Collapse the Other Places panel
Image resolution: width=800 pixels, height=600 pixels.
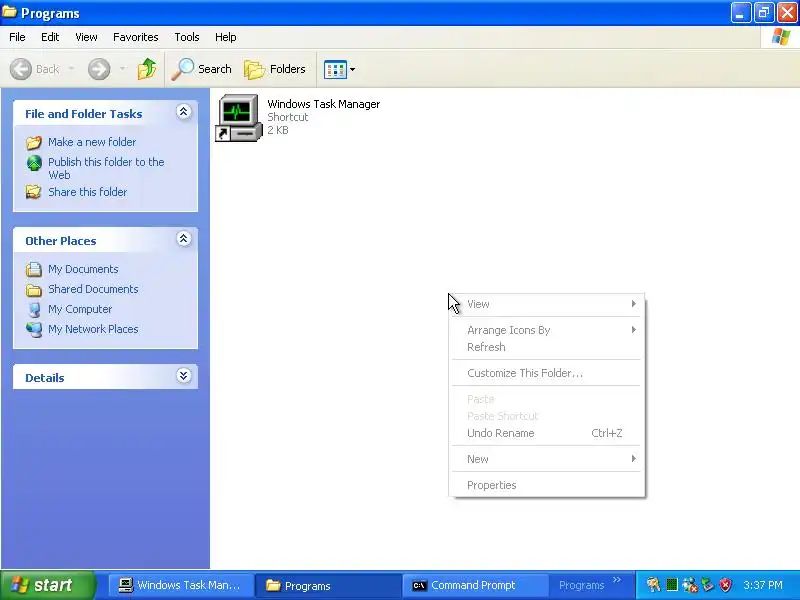183,239
